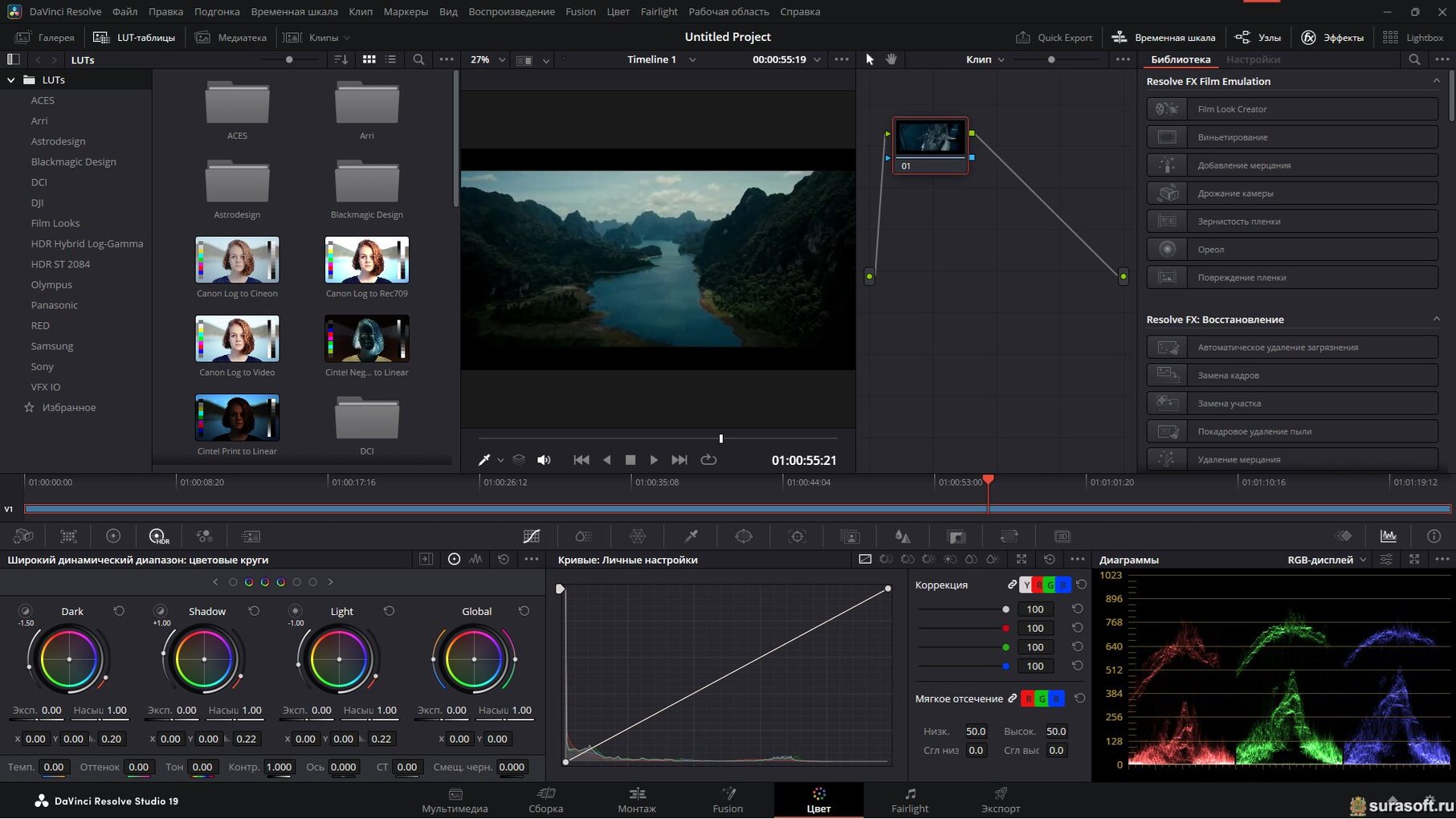Collapse the Resolve FX Film Emulation section
Screen dimensions: 1456x819
click(1436, 81)
